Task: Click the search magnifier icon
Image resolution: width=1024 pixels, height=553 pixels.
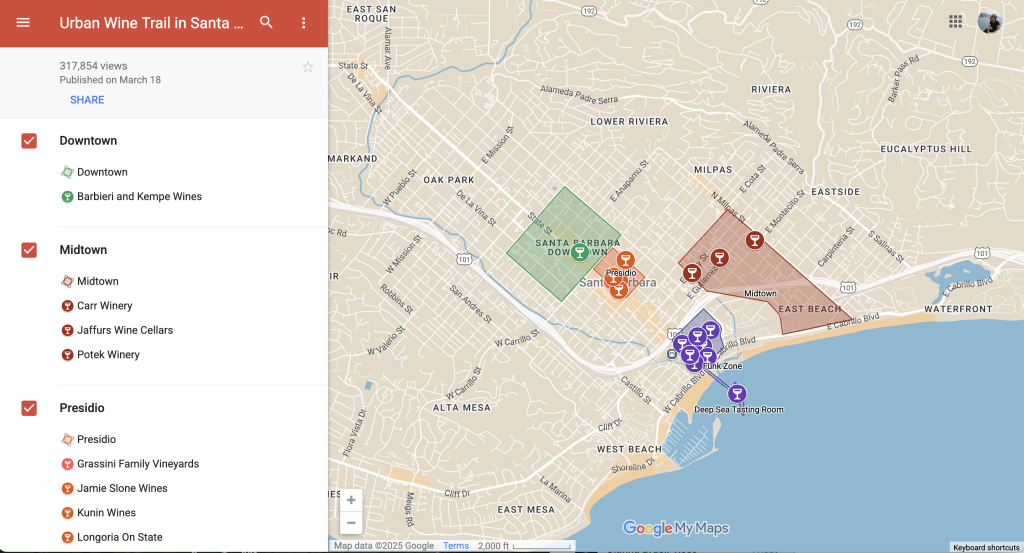Action: click(x=266, y=22)
